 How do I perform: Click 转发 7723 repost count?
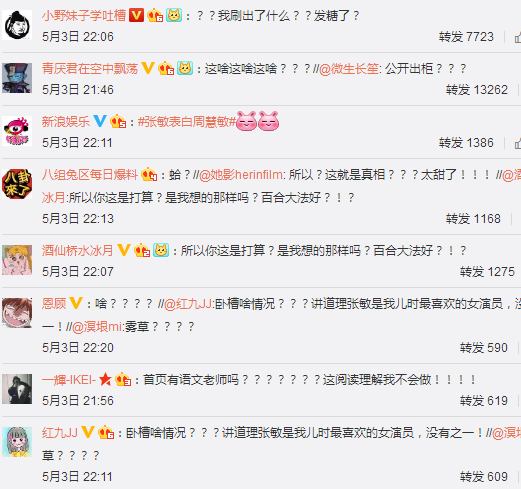coord(466,37)
